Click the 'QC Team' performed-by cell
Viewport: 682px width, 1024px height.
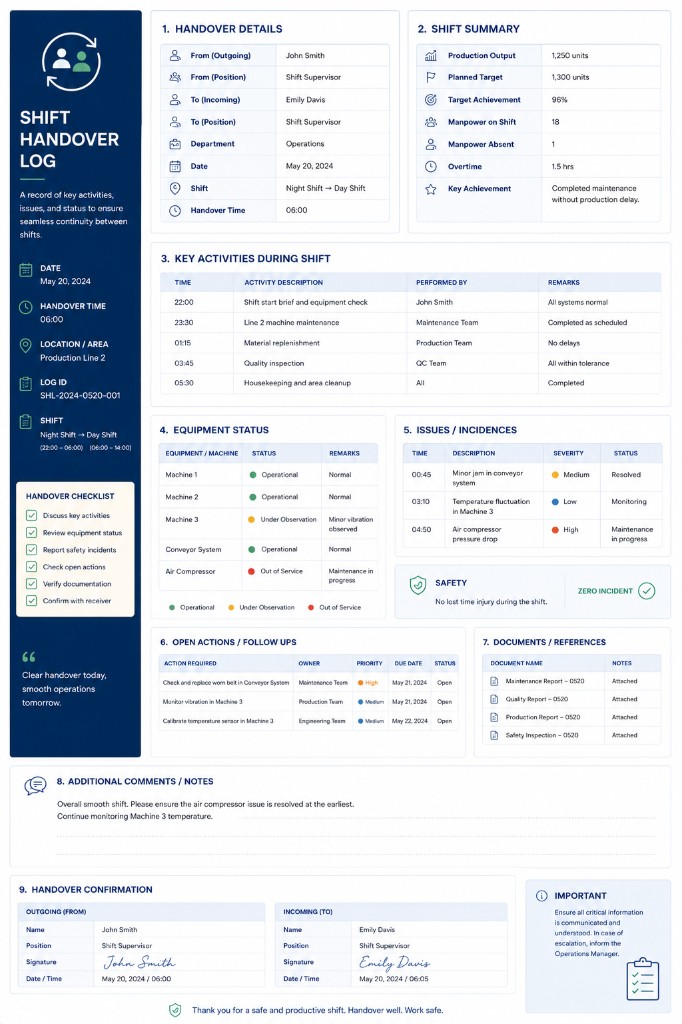[431, 363]
